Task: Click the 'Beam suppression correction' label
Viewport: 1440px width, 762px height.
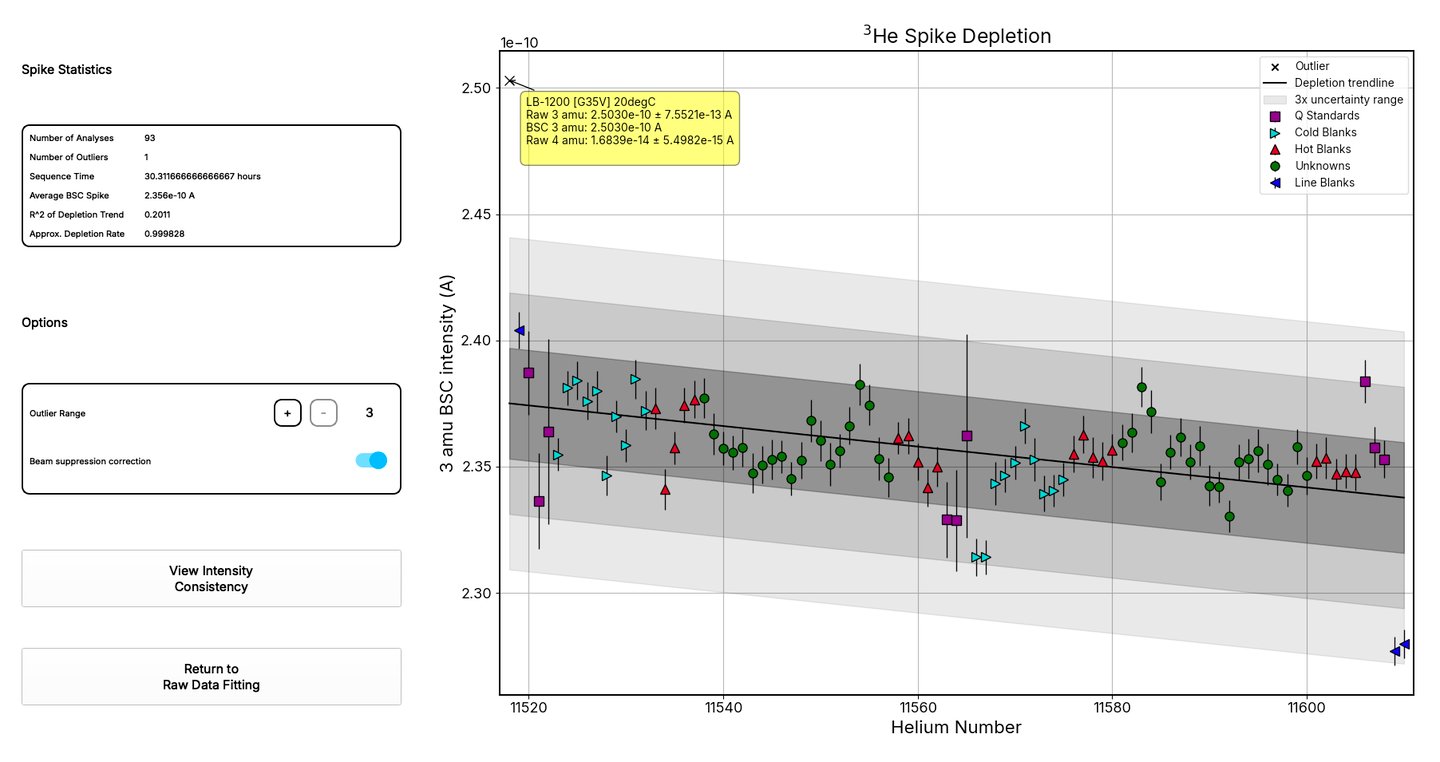Action: click(91, 462)
